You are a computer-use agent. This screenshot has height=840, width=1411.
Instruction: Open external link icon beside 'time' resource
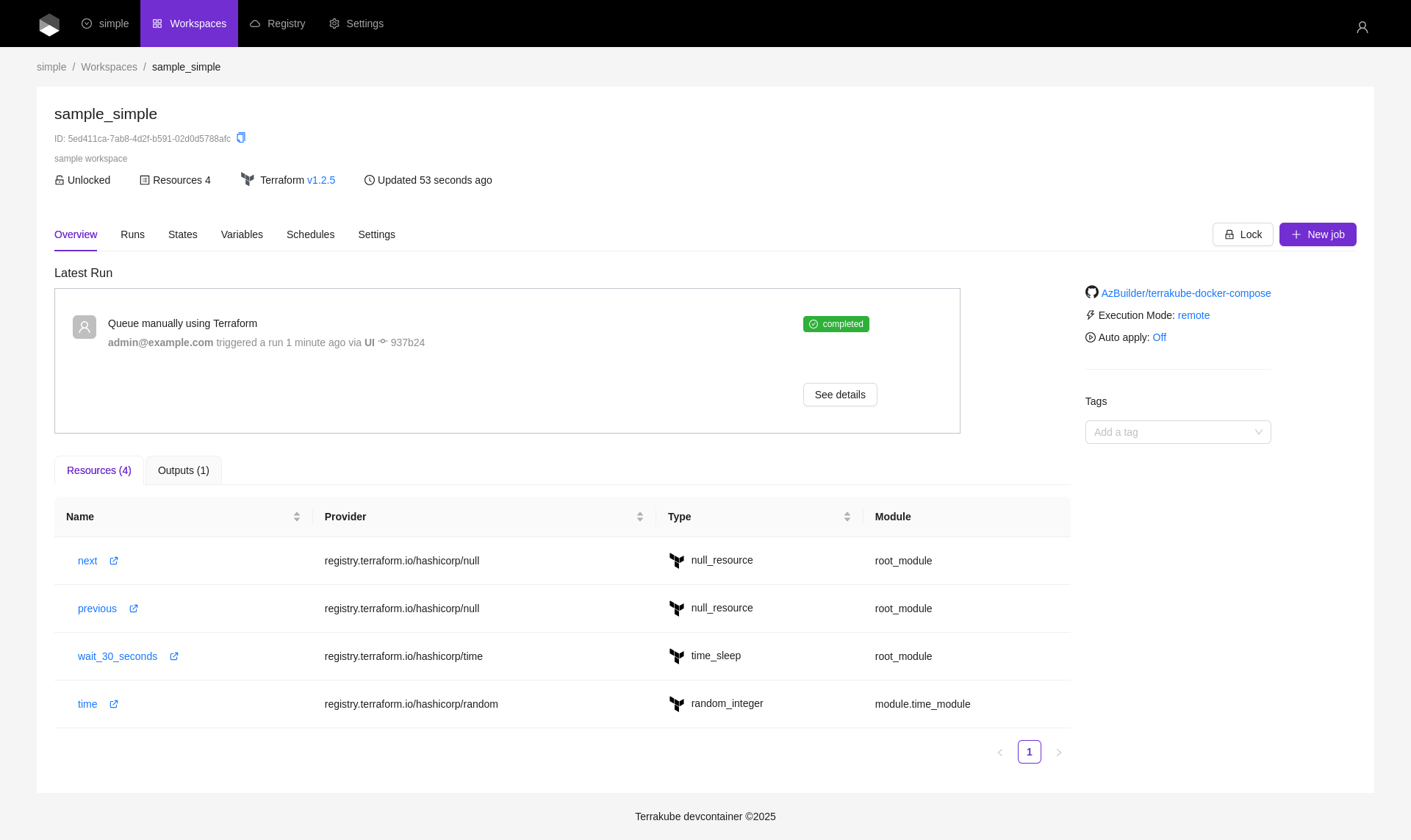[114, 704]
